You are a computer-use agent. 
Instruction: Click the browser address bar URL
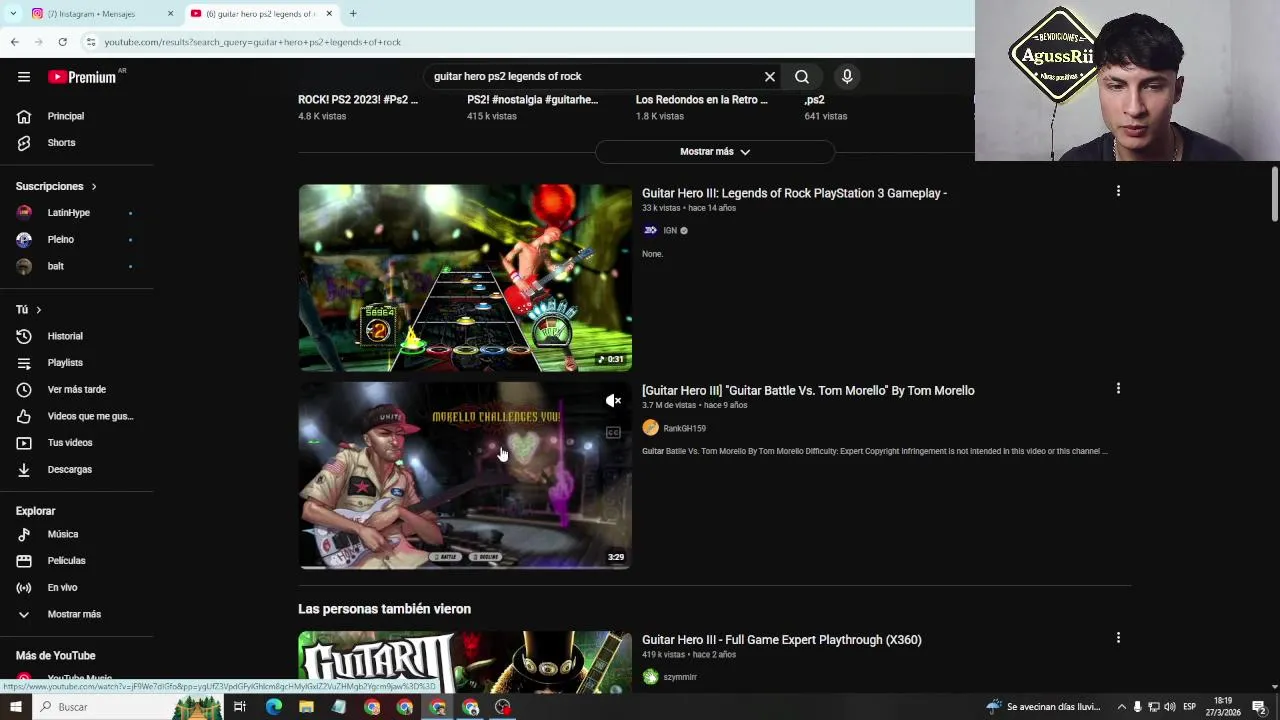252,42
